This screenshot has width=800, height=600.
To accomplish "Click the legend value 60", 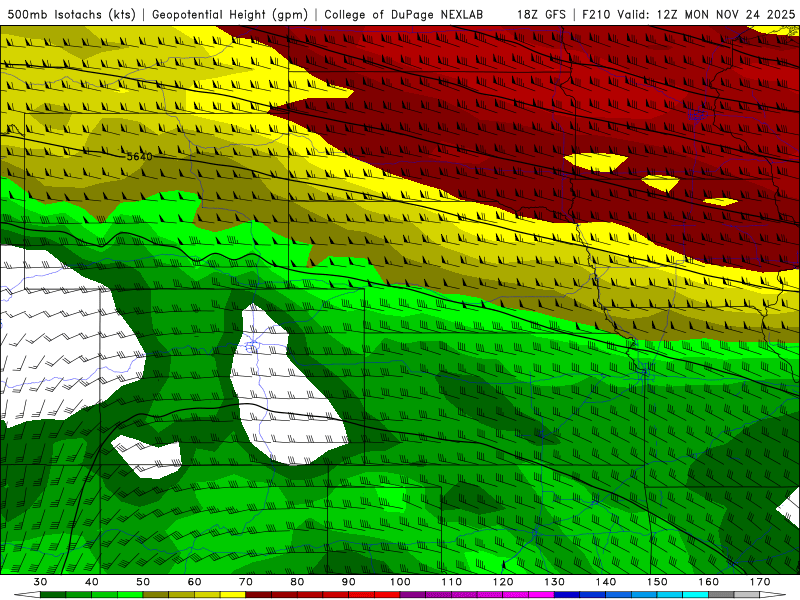I will click(x=194, y=582).
